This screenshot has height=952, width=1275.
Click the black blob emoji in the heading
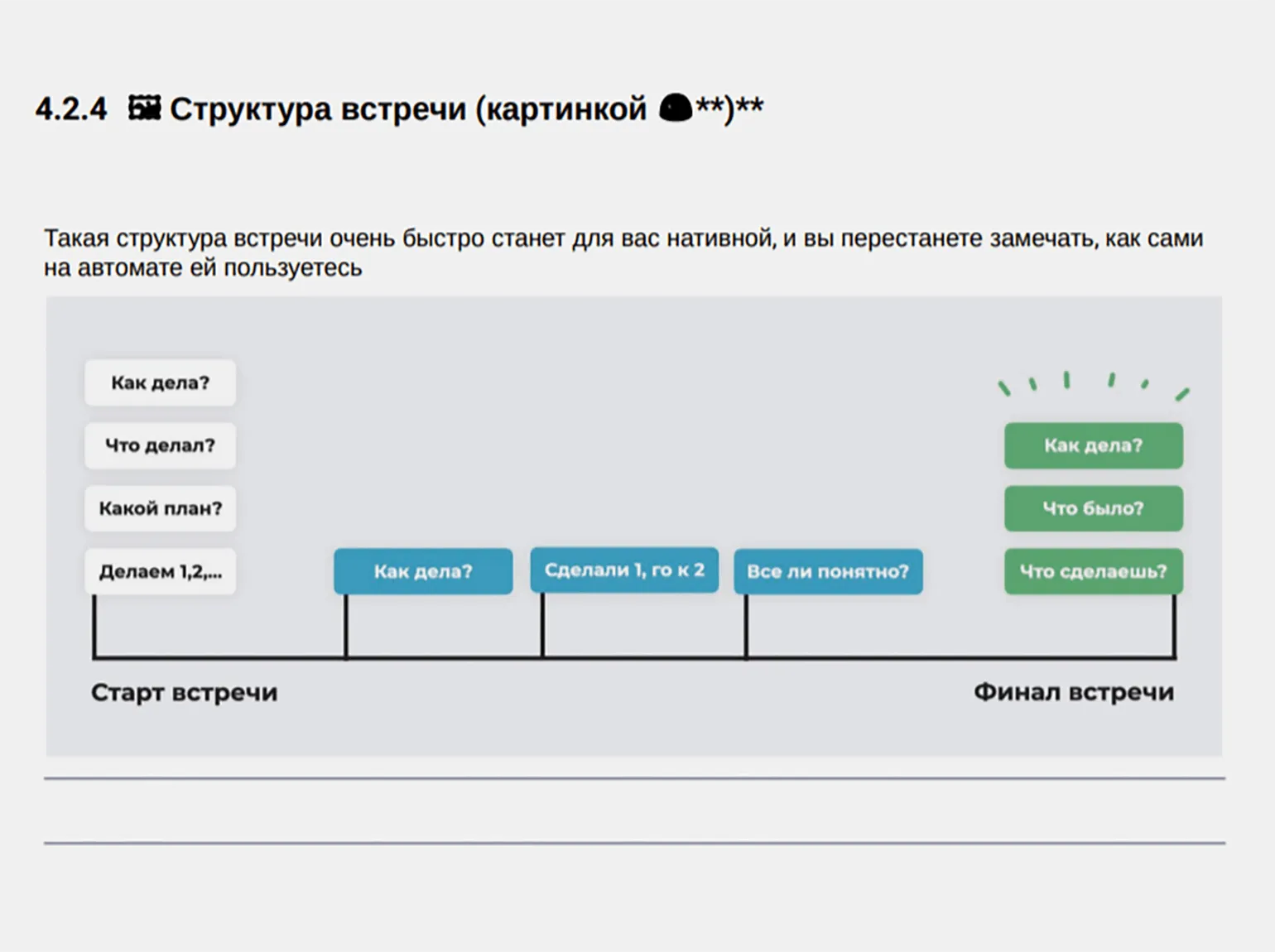675,108
